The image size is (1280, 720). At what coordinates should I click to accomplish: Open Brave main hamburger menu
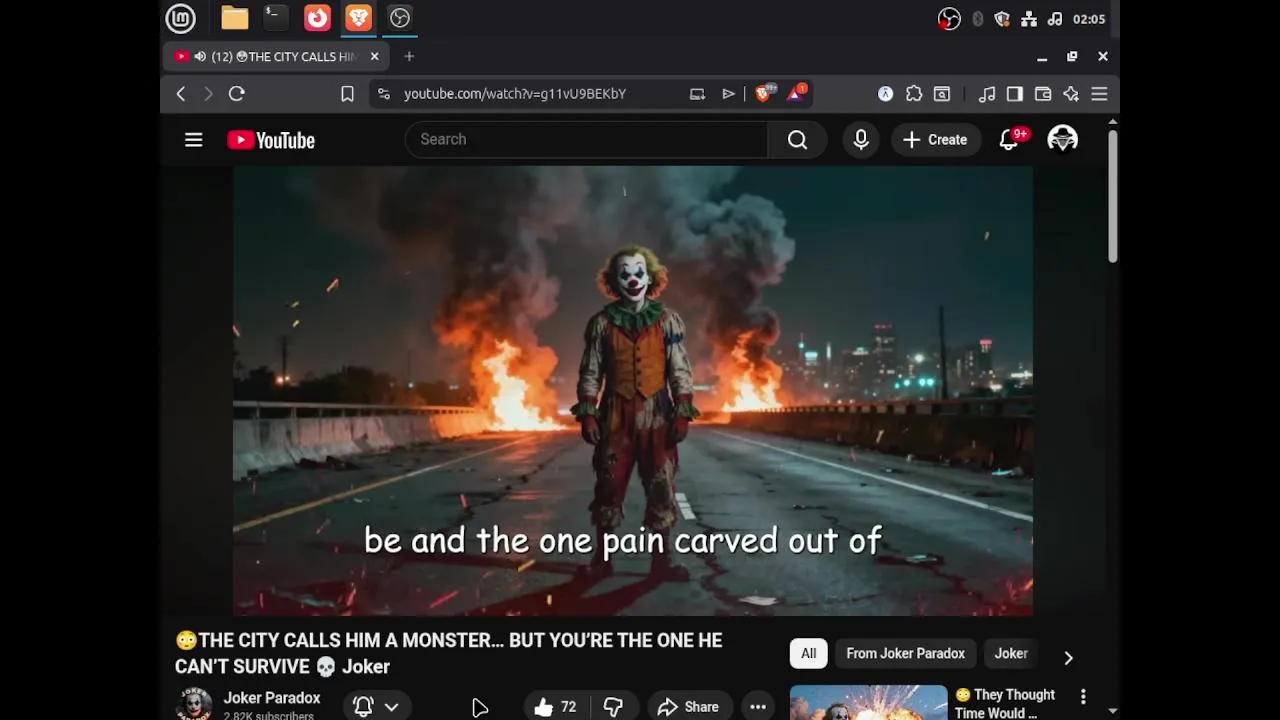coord(1099,94)
